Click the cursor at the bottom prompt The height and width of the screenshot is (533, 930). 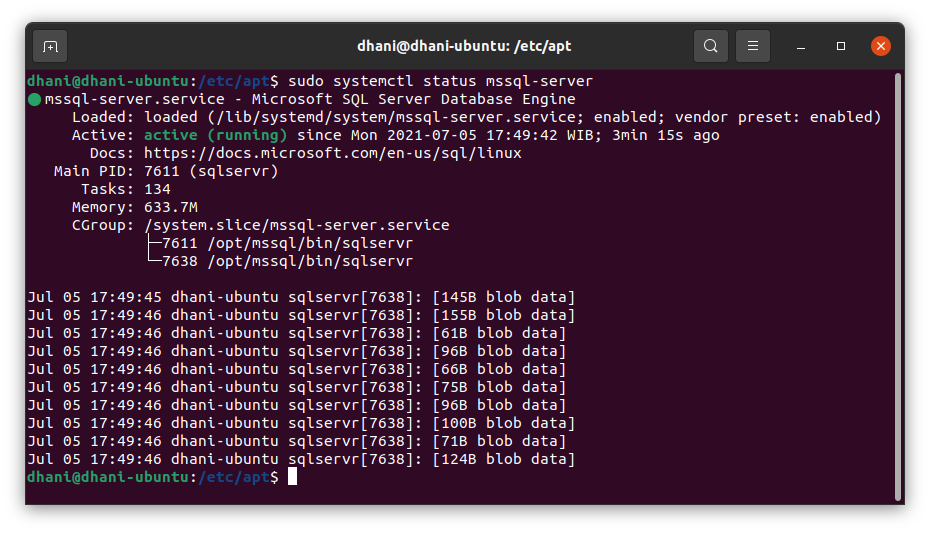pos(292,477)
